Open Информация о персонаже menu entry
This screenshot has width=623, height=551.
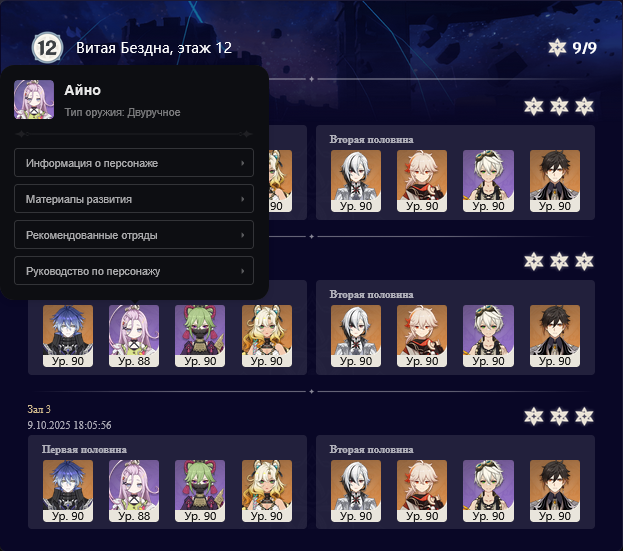134,162
